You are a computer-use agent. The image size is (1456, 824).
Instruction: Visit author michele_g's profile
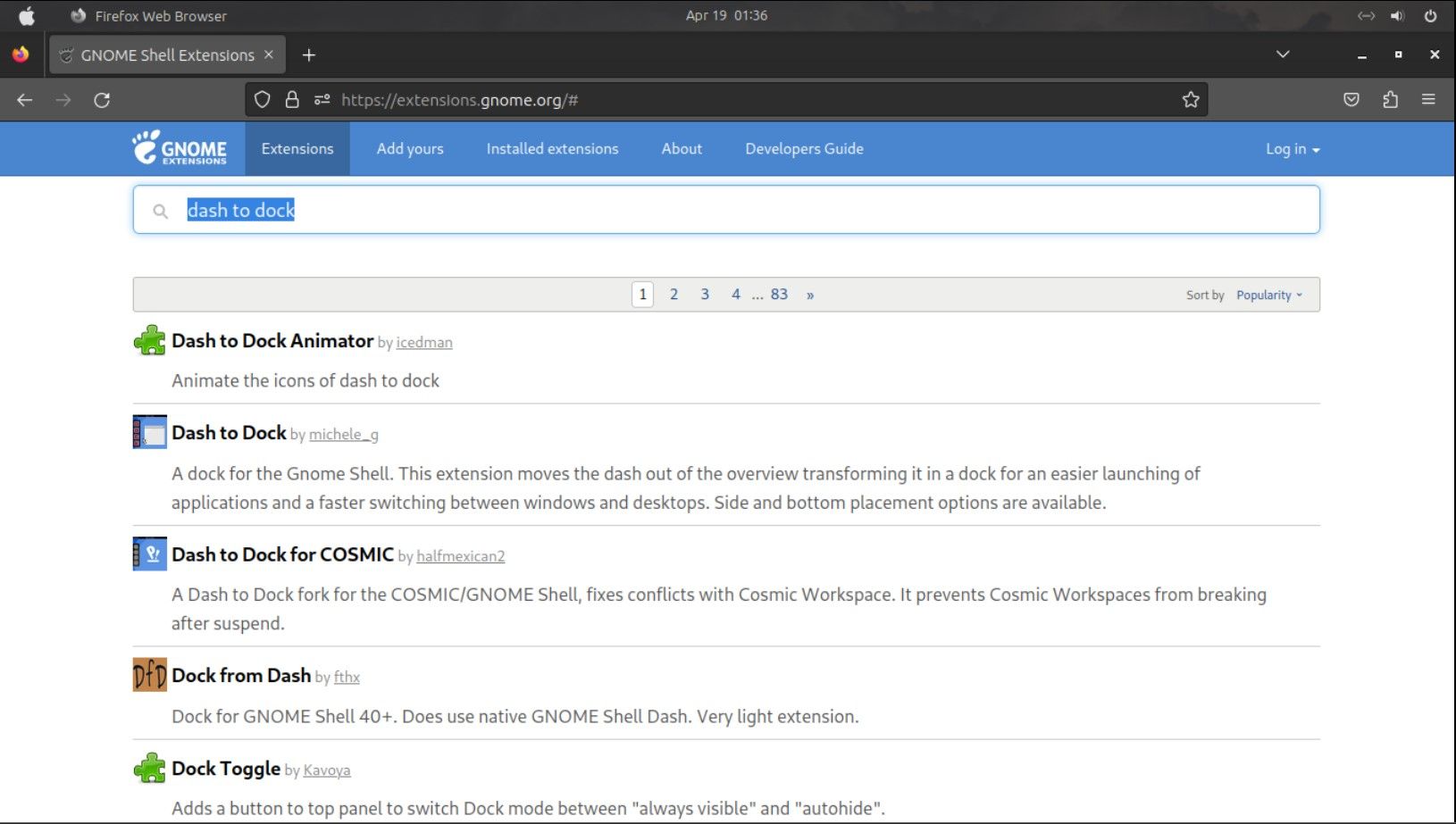(343, 435)
